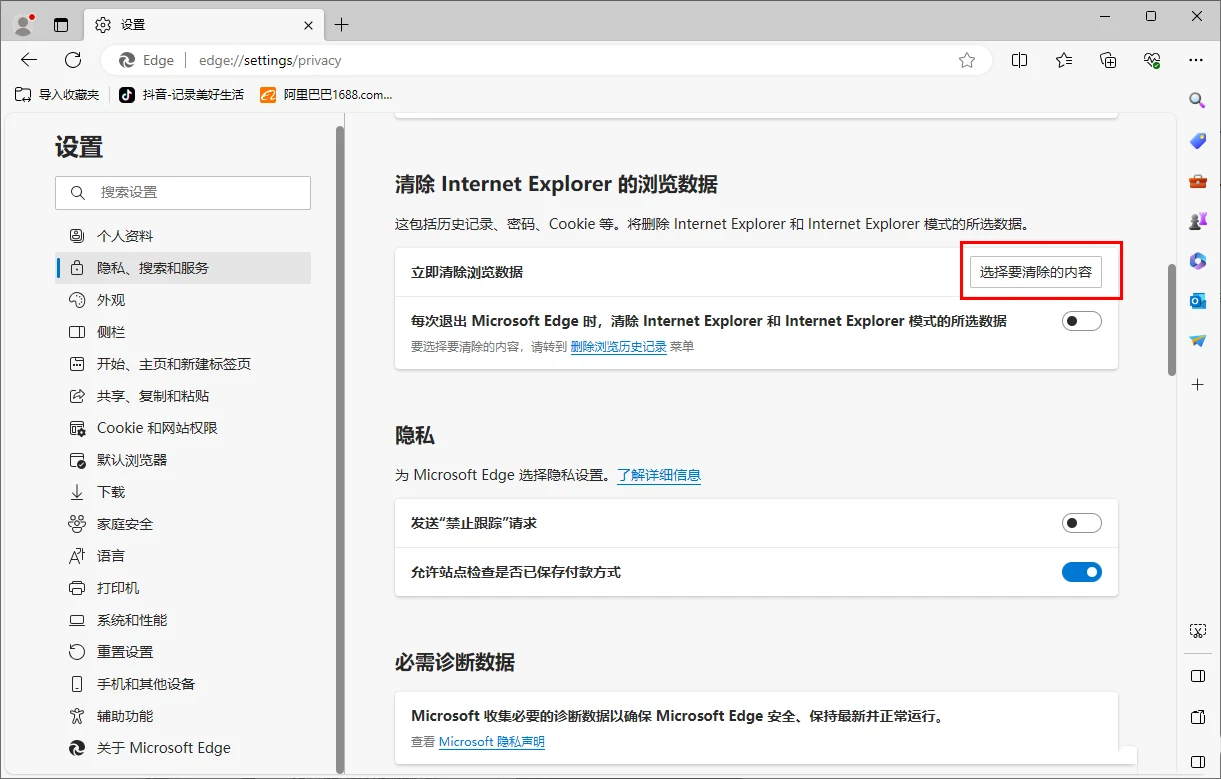Open 抖音-记录美好生活 bookmark
This screenshot has height=779, width=1221.
(181, 94)
